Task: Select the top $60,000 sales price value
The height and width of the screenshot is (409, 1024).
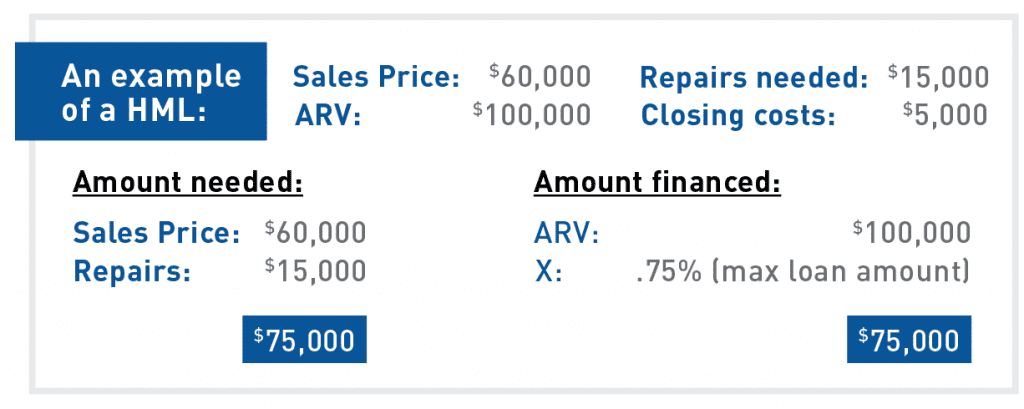Action: [540, 76]
